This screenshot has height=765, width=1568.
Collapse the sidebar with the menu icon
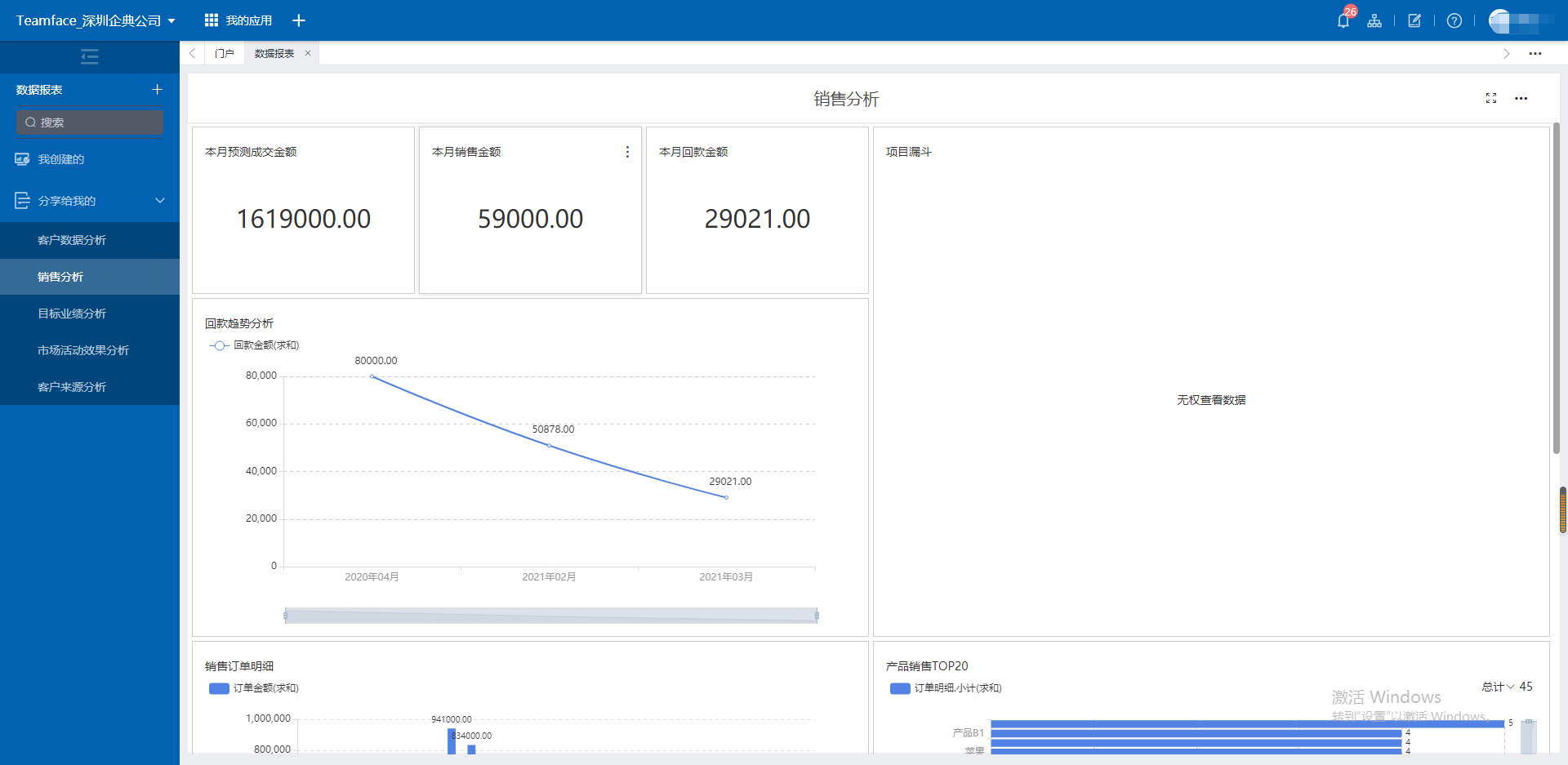point(90,56)
